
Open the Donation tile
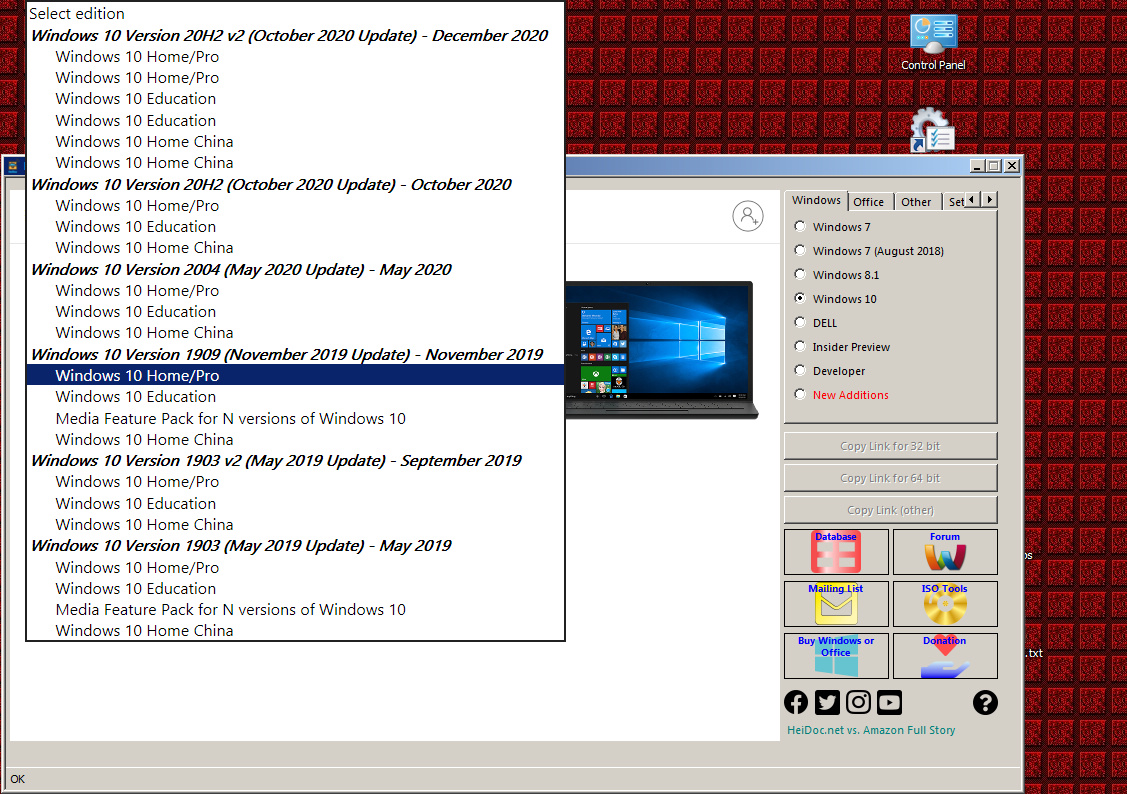point(944,655)
